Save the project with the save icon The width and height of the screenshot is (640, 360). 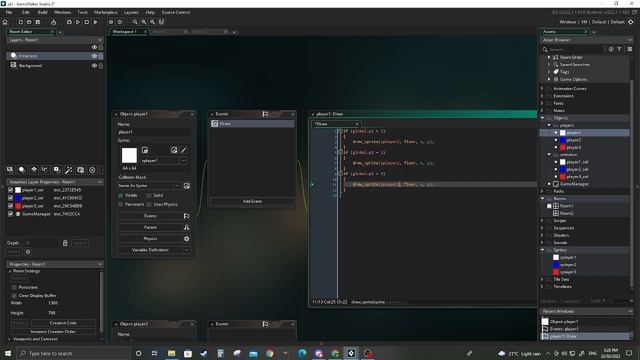pyautogui.click(x=38, y=22)
